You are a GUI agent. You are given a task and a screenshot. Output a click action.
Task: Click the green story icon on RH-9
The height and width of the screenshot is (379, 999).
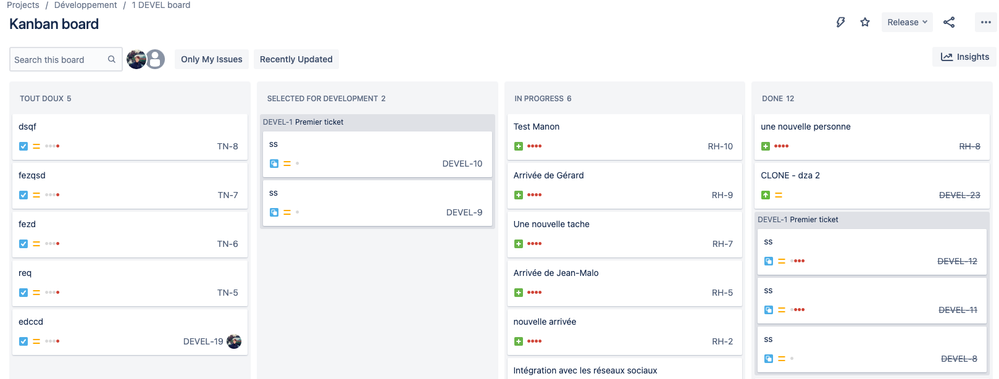[519, 195]
